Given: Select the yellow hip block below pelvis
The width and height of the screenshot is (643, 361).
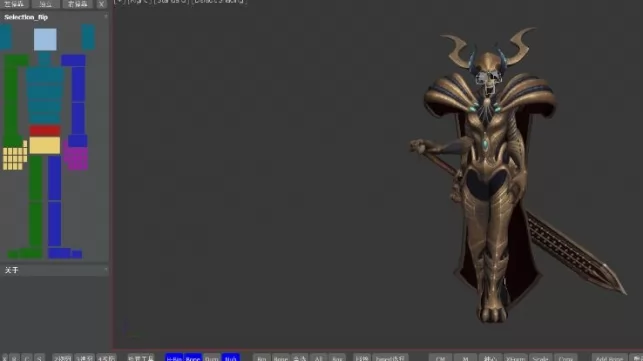Looking at the screenshot, I should pyautogui.click(x=45, y=145).
